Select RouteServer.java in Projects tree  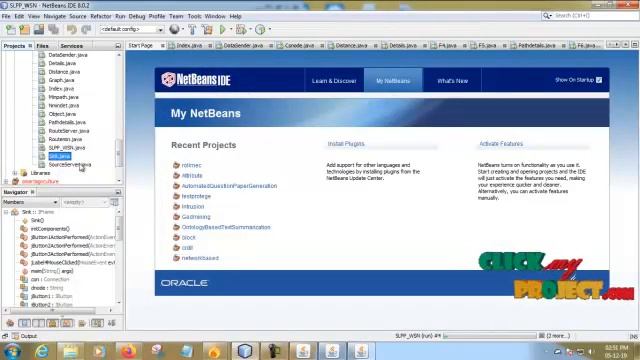click(x=69, y=131)
